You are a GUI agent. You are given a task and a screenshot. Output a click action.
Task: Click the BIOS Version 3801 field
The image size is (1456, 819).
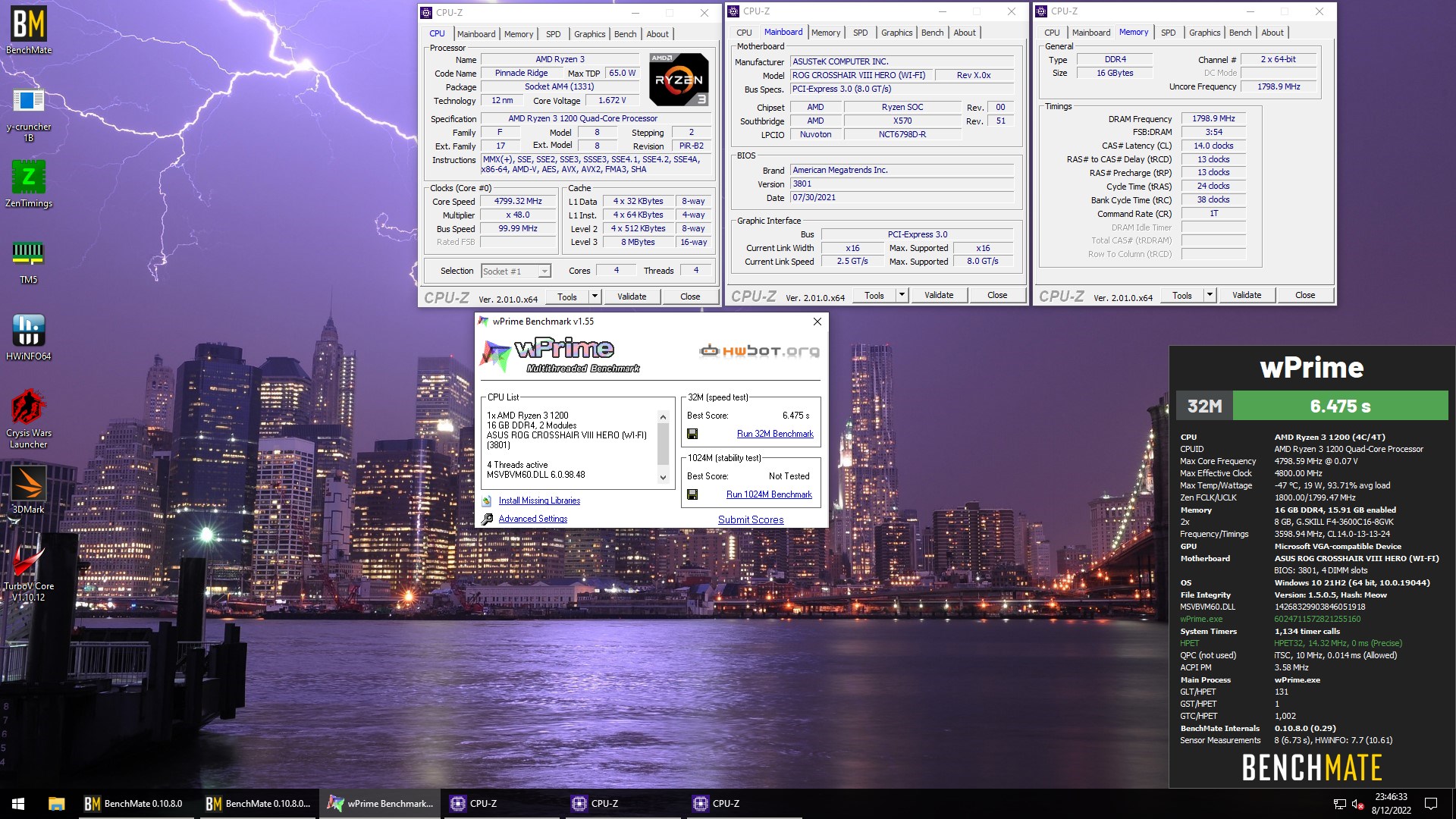coord(902,184)
